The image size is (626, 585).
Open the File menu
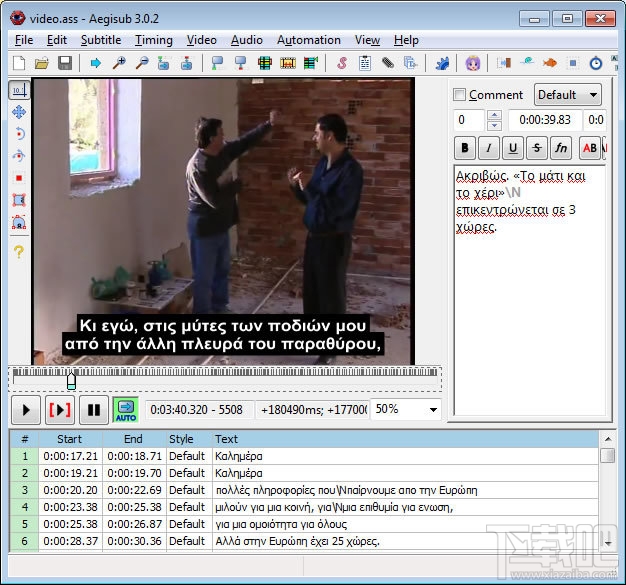[x=24, y=40]
